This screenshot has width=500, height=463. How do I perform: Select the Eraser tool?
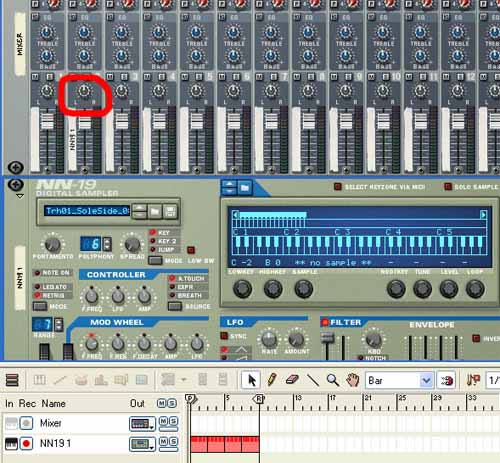click(292, 380)
